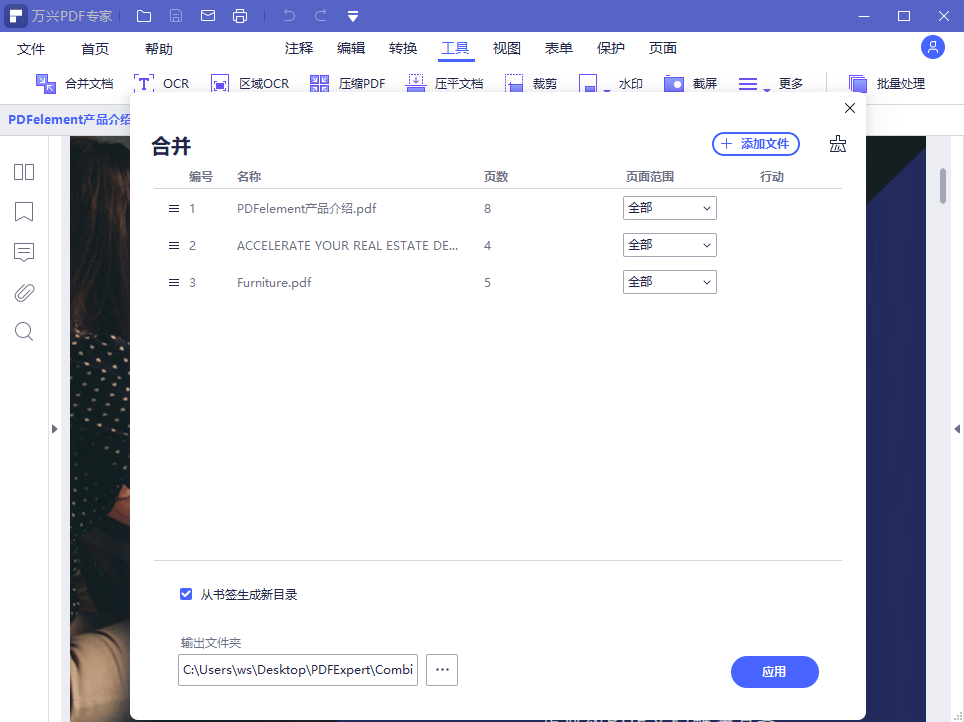Viewport: 964px width, 722px height.
Task: Open page range dropdown for Furniture.pdf
Action: pyautogui.click(x=669, y=281)
